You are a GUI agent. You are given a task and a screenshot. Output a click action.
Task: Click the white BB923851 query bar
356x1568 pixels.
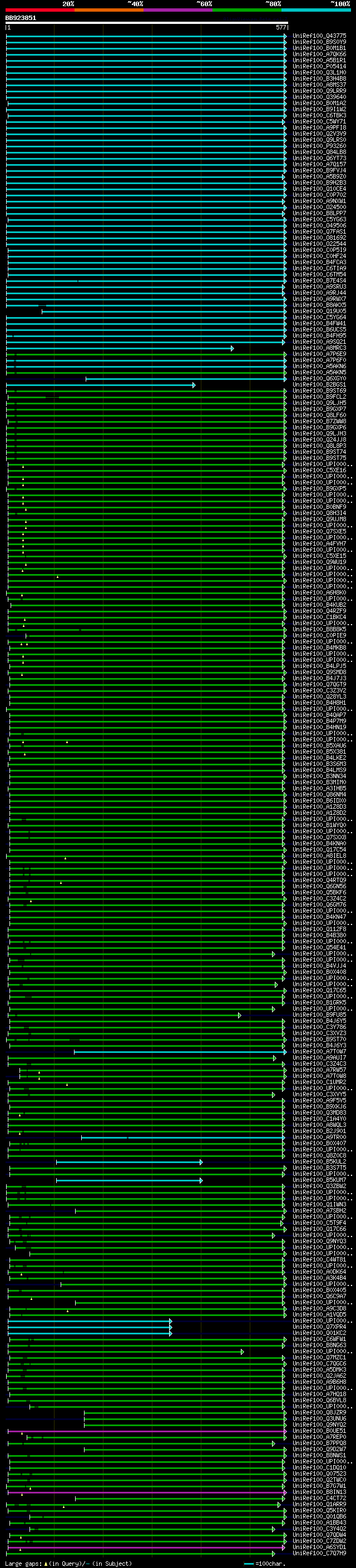pos(147,22)
